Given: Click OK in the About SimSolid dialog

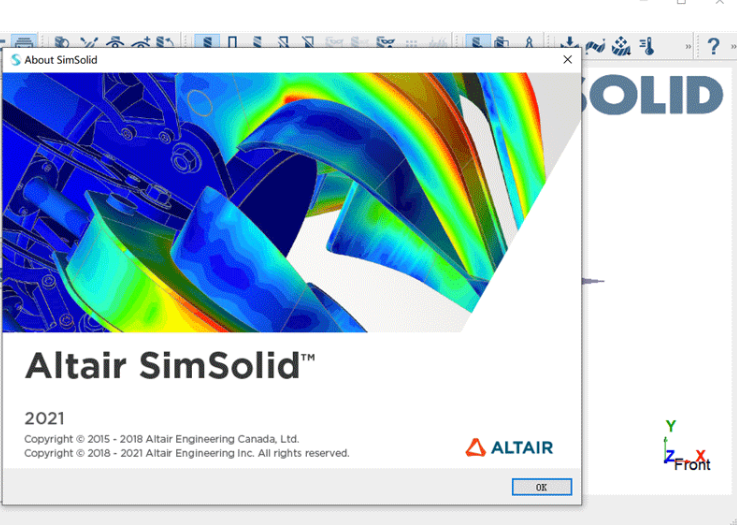Looking at the screenshot, I should click(x=541, y=487).
